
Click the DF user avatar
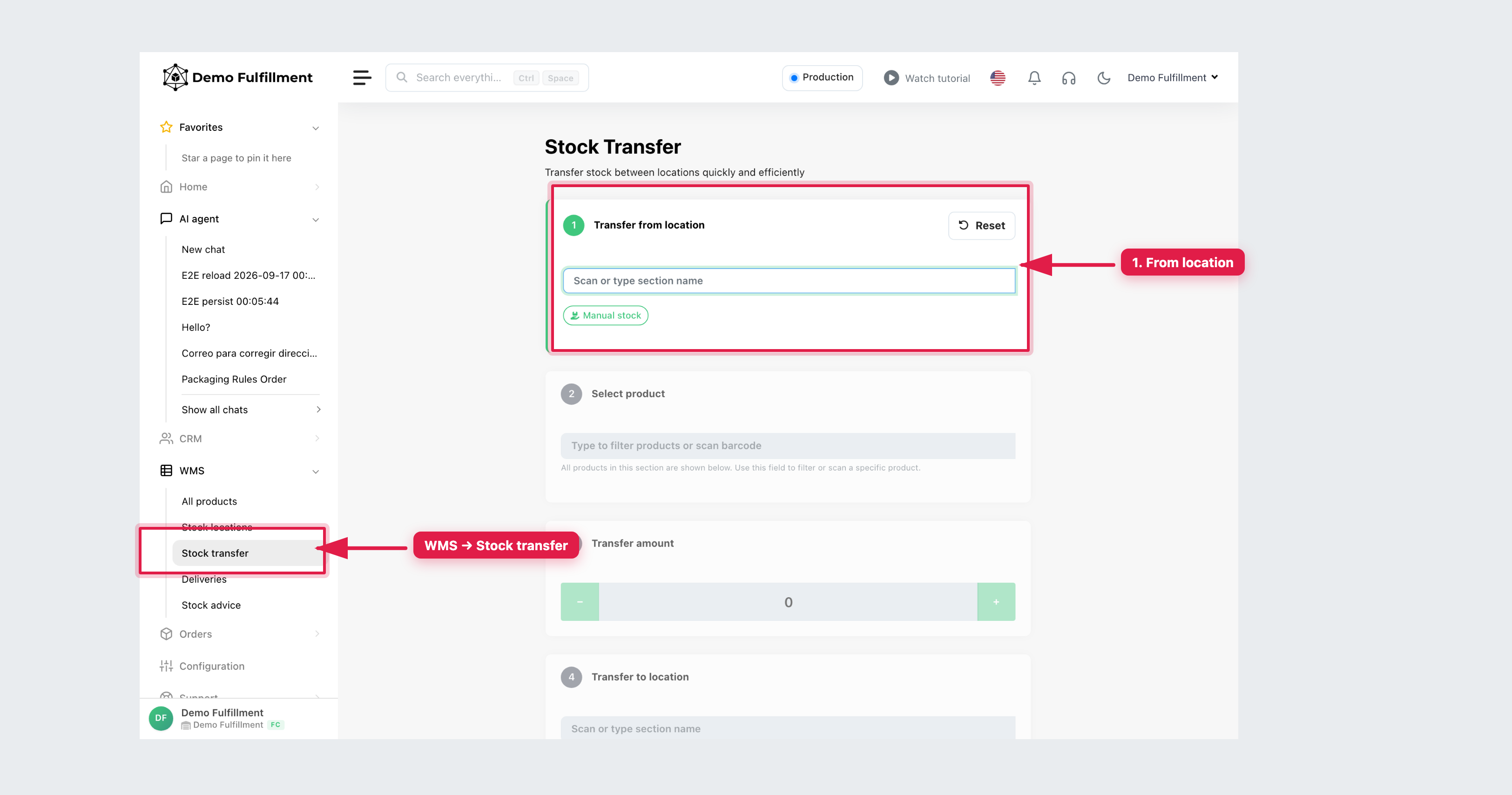point(161,718)
